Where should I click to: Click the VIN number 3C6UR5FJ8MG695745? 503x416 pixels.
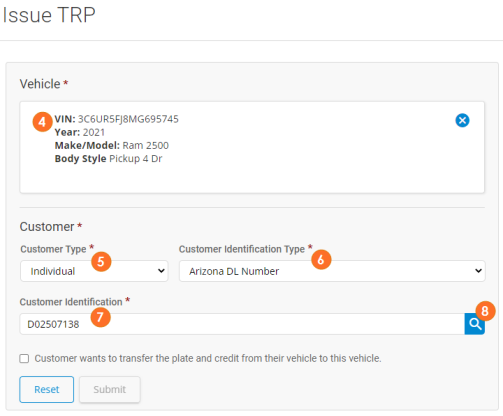(x=128, y=119)
